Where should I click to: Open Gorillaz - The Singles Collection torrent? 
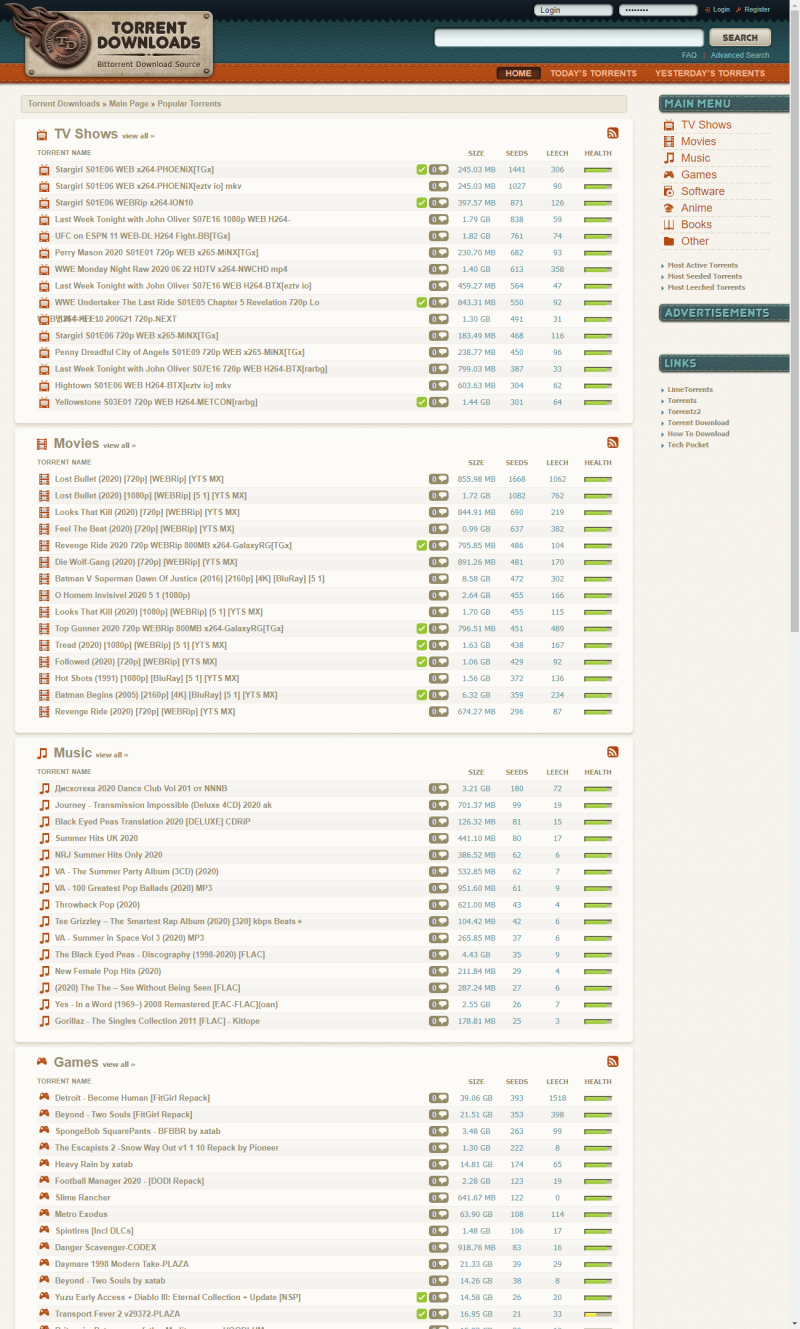pos(157,1021)
